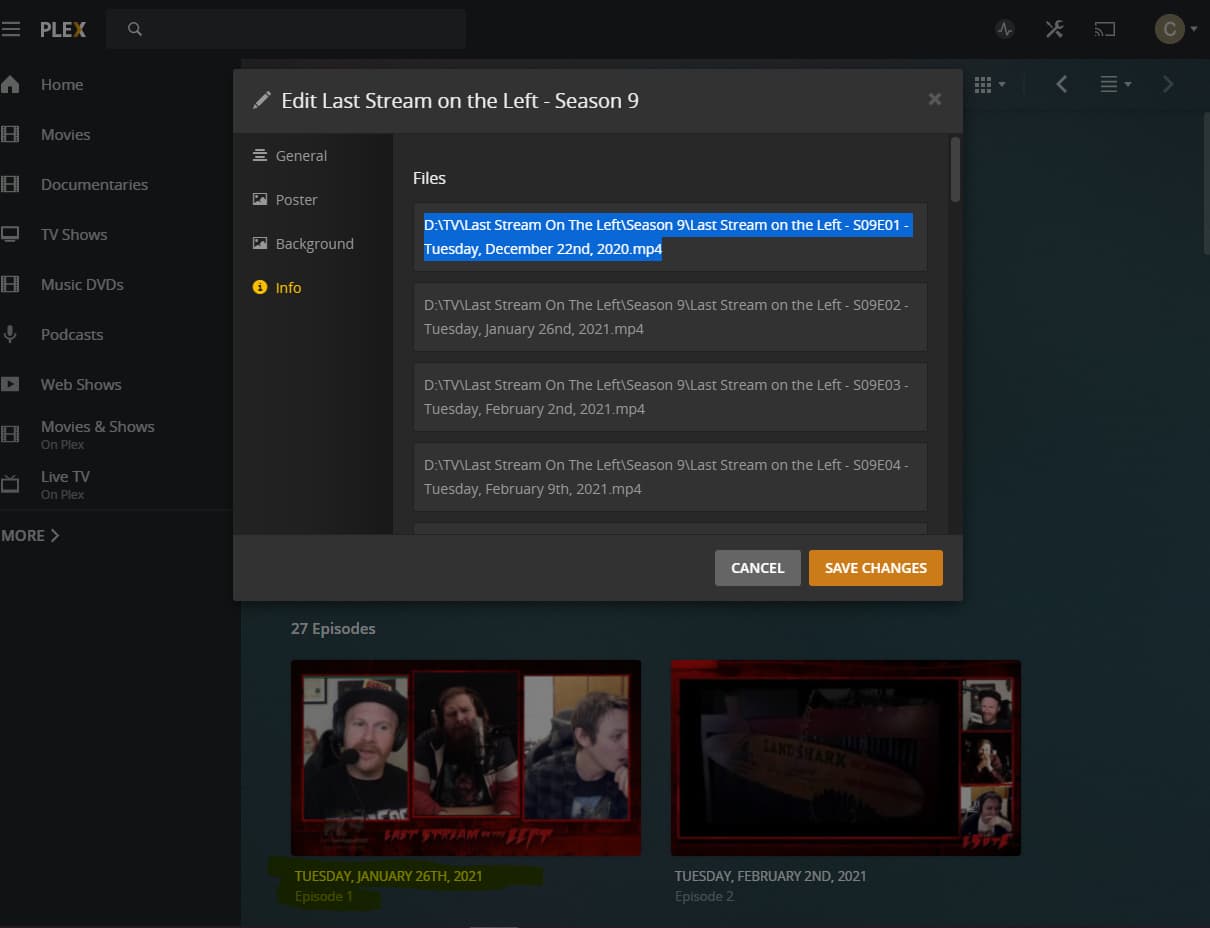The width and height of the screenshot is (1210, 928).
Task: Click the Tuesday, January 26th, 2021 title
Action: coord(389,876)
